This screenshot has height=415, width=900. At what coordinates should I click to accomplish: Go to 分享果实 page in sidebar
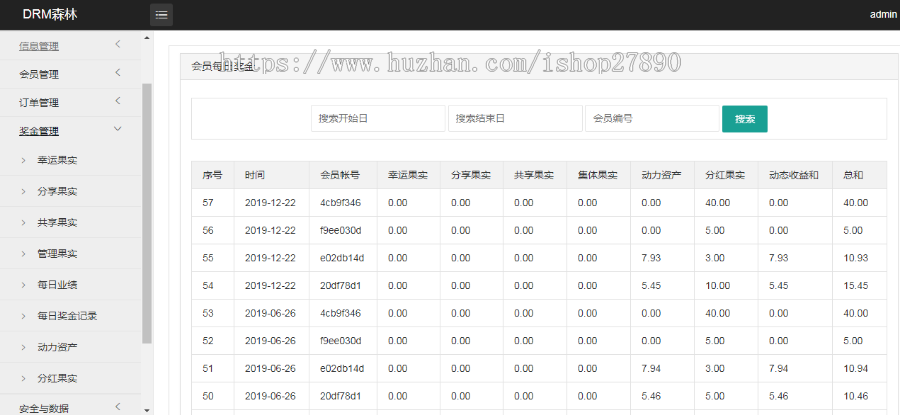pyautogui.click(x=57, y=192)
